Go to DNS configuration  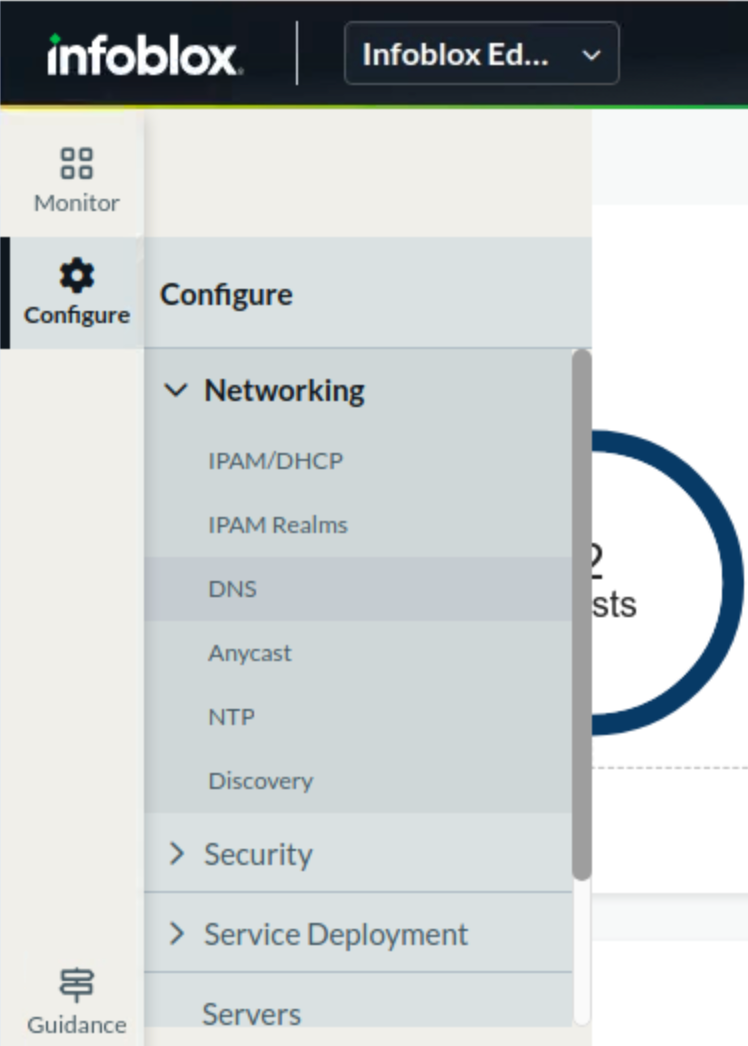pos(232,589)
